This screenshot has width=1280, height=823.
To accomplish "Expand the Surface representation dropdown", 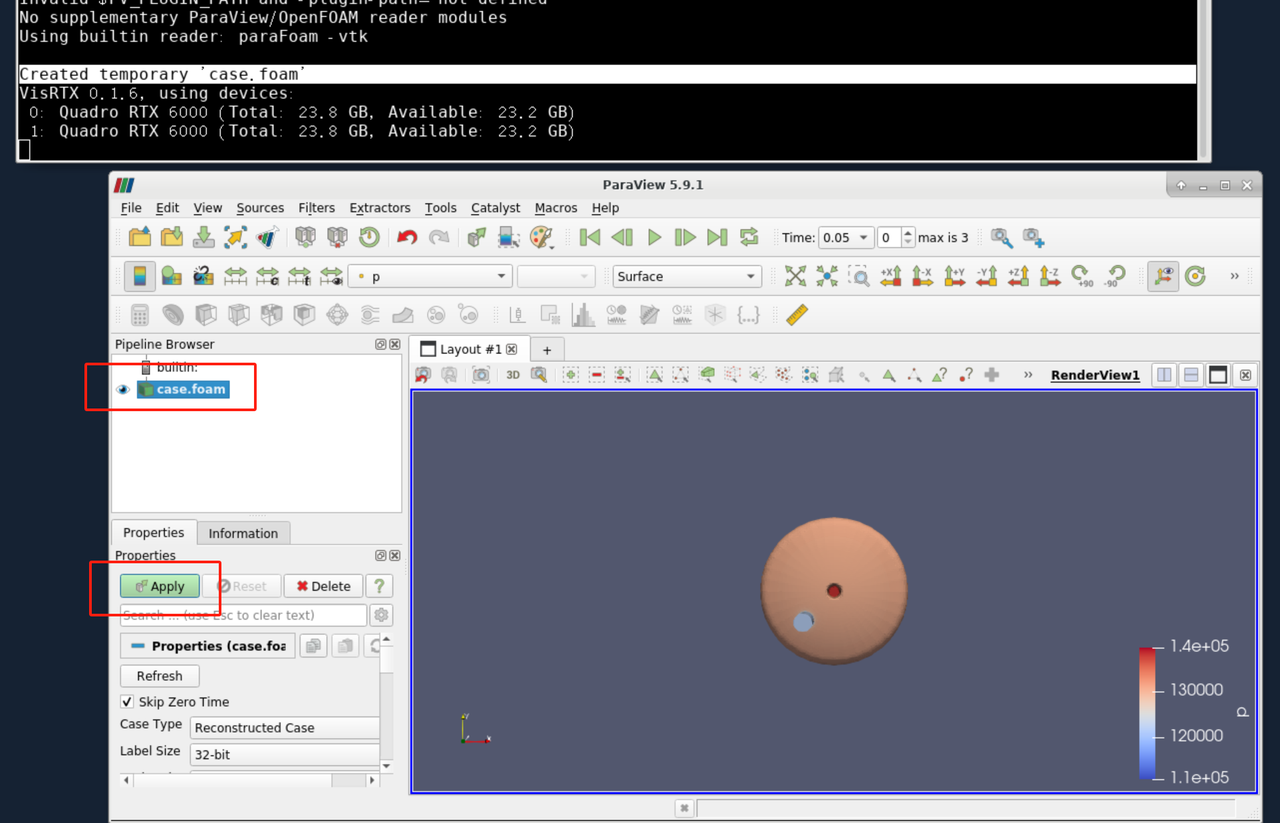I will (686, 276).
